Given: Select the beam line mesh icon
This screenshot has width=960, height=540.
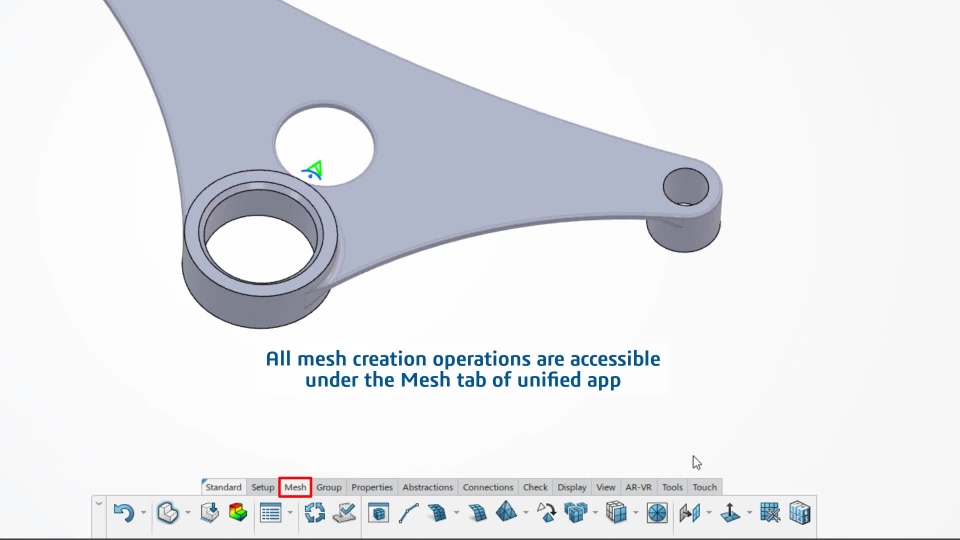Looking at the screenshot, I should (408, 512).
